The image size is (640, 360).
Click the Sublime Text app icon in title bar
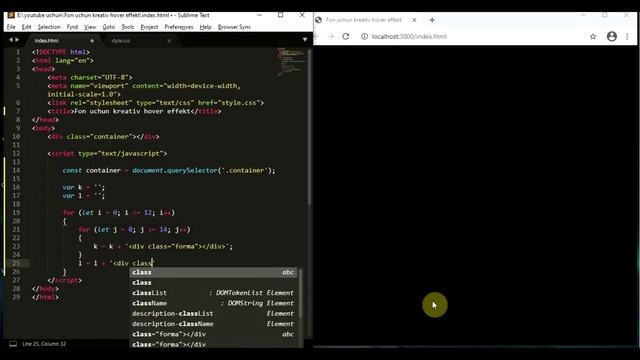point(11,15)
